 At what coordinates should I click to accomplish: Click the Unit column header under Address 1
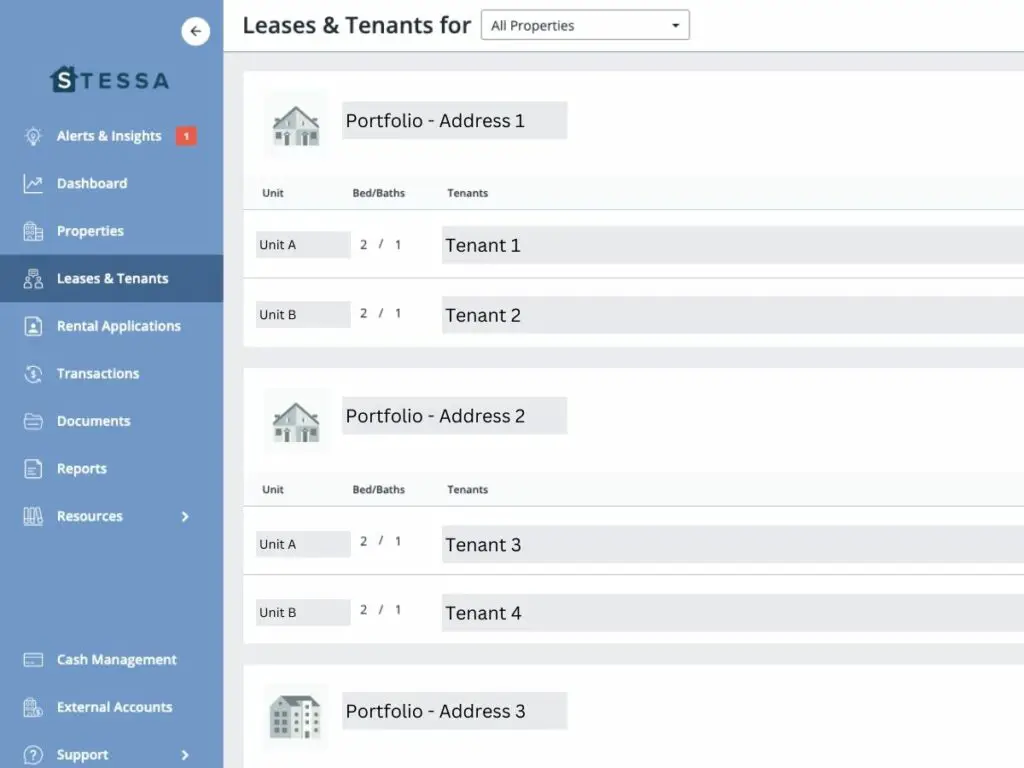[273, 193]
